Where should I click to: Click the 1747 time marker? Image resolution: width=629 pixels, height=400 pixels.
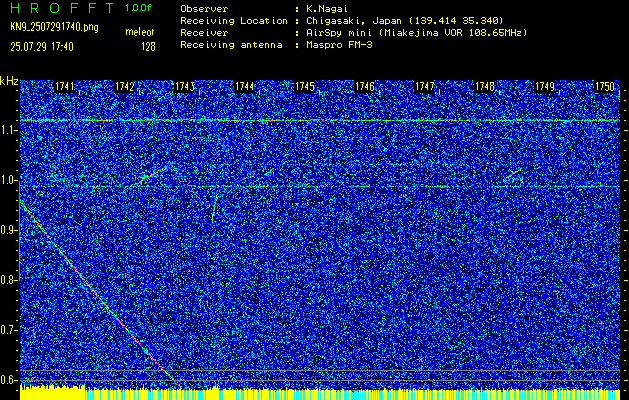click(424, 87)
